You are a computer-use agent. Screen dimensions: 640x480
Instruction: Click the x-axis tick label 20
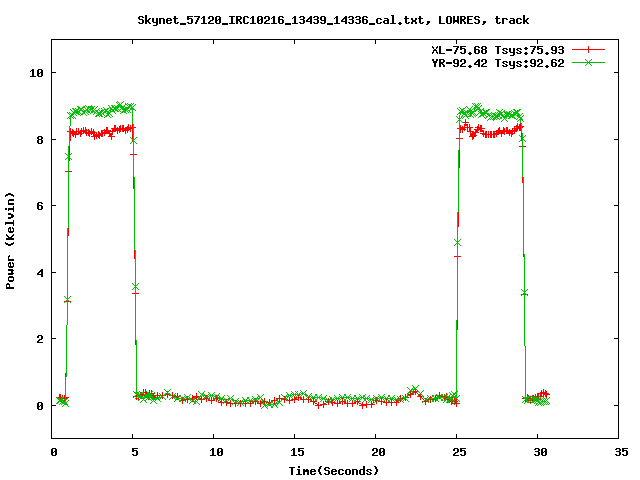click(x=378, y=452)
